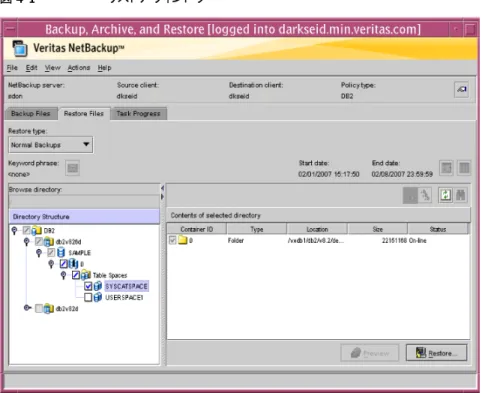Click the keyword phrase icon button
Viewport: 482px width, 393px height.
click(x=72, y=168)
